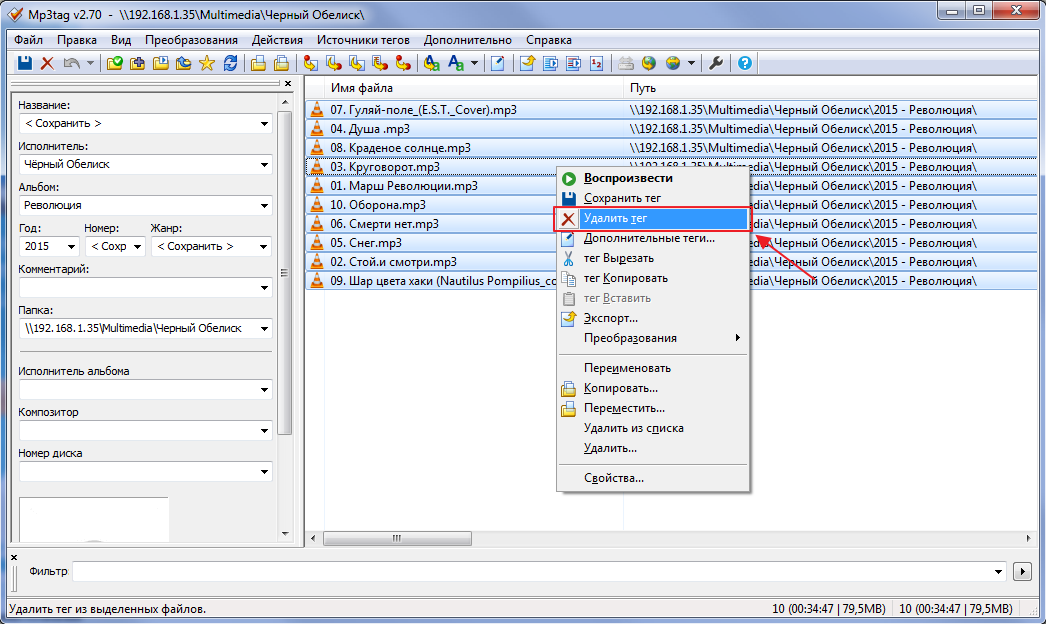Screen dimensions: 1046x624
Task: Click the folder with blue up-arrow icon
Action: point(183,63)
